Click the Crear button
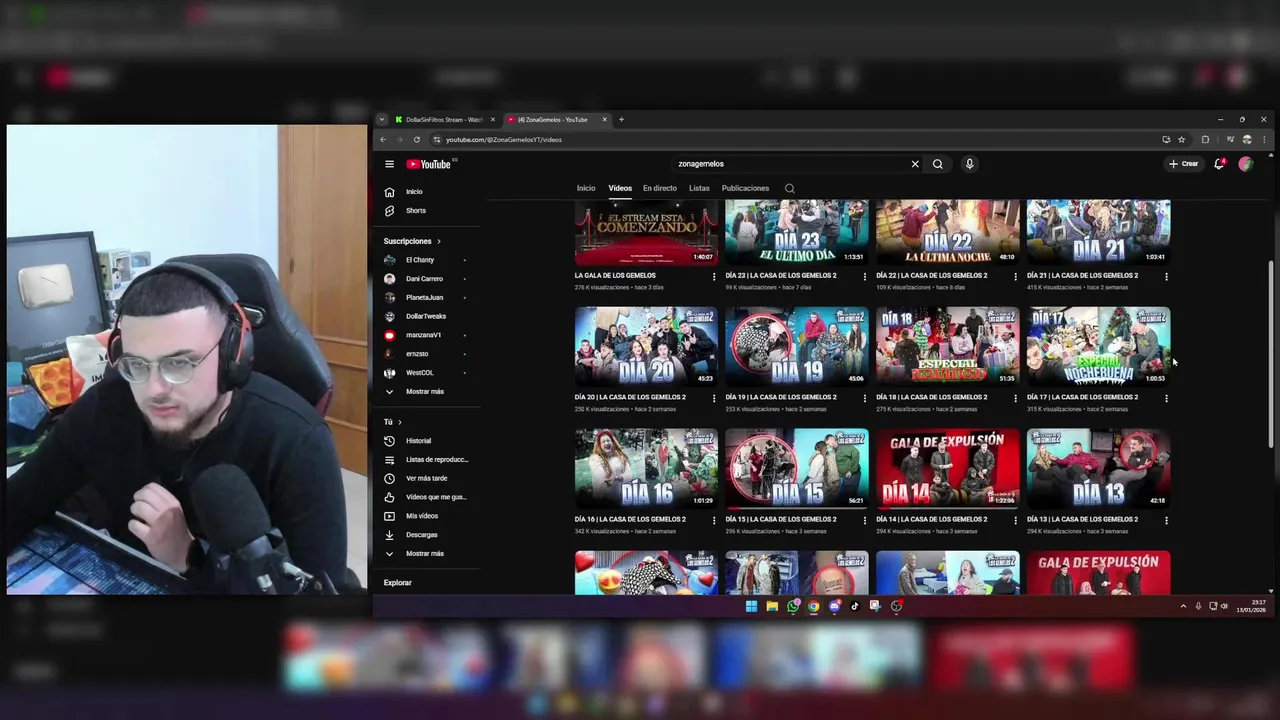 pos(1184,164)
